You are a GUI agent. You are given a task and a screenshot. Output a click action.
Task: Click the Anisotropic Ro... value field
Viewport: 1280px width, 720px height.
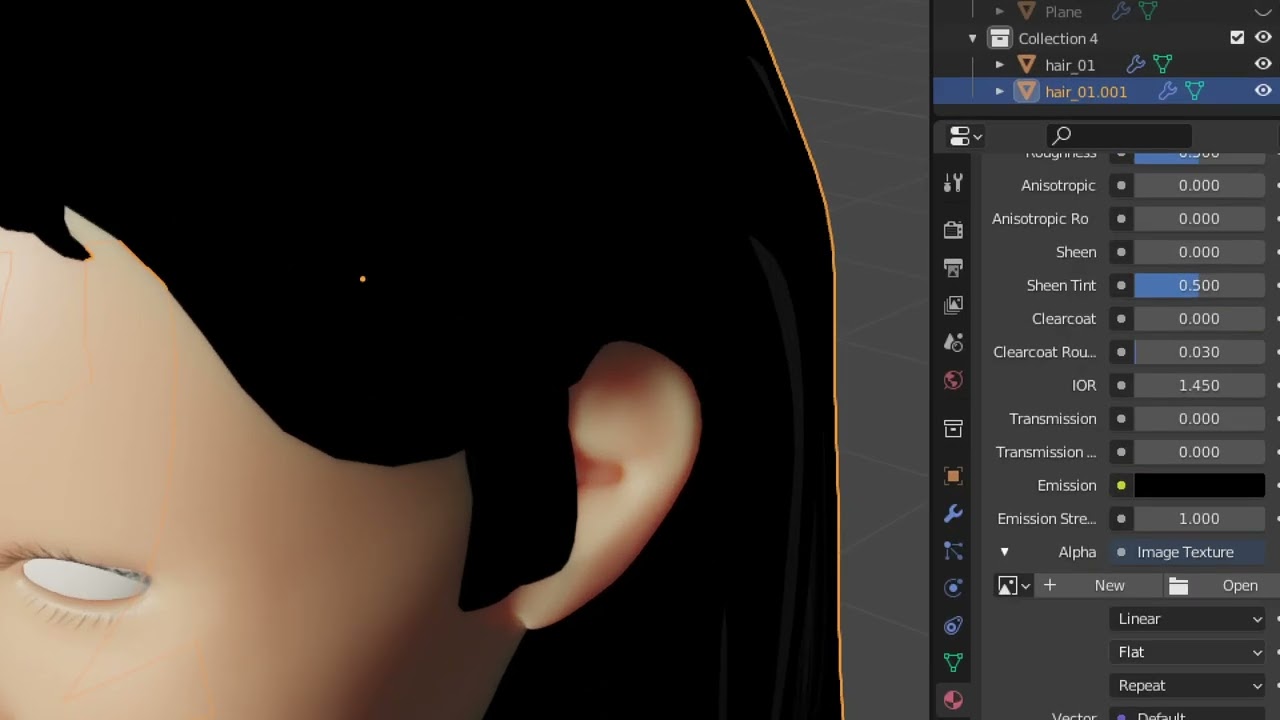[1199, 218]
